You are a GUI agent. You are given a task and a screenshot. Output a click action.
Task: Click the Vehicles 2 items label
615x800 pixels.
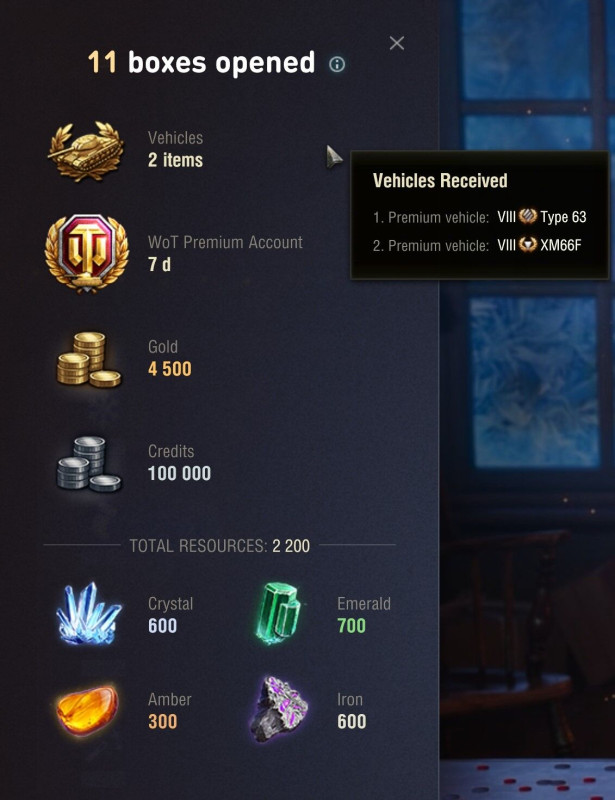176,149
